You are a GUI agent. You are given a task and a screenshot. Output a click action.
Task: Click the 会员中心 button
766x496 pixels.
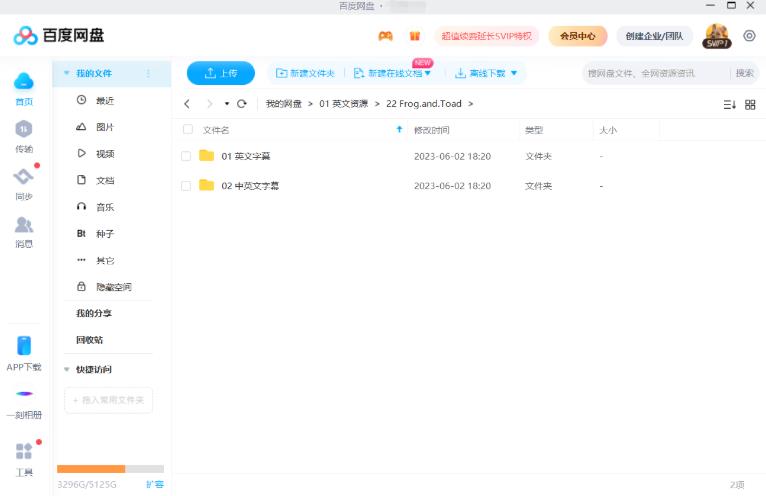pyautogui.click(x=578, y=36)
